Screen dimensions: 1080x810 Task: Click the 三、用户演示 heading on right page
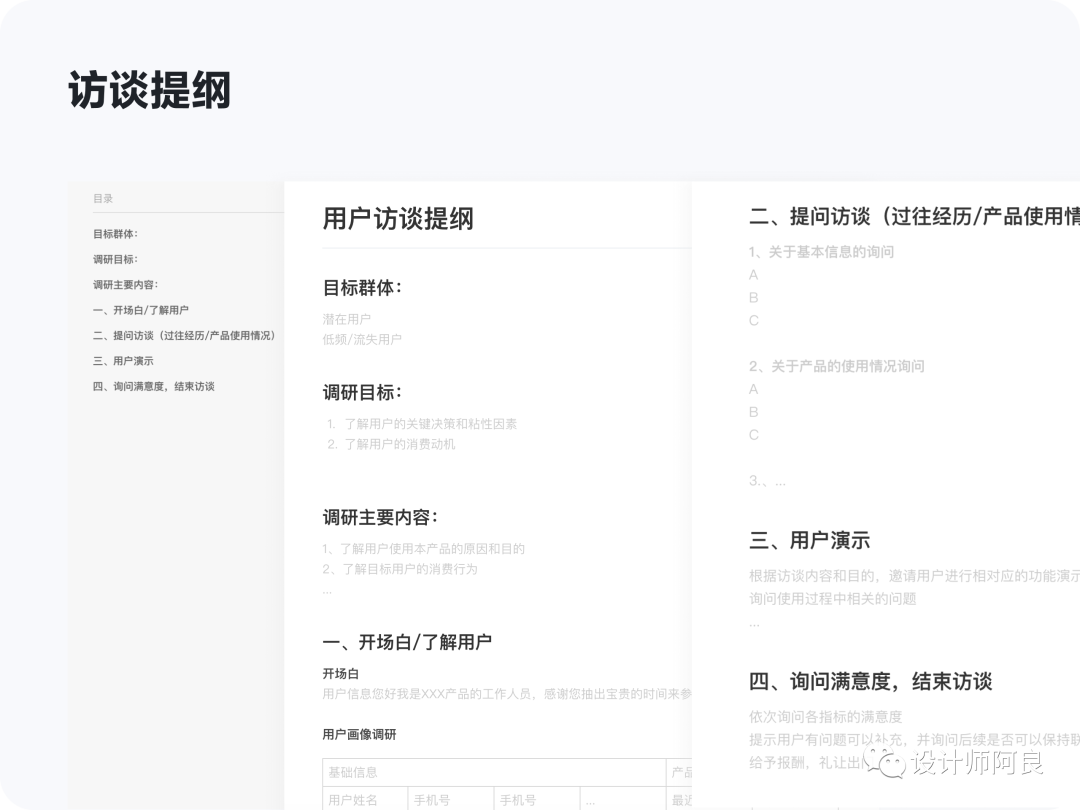pyautogui.click(x=809, y=541)
